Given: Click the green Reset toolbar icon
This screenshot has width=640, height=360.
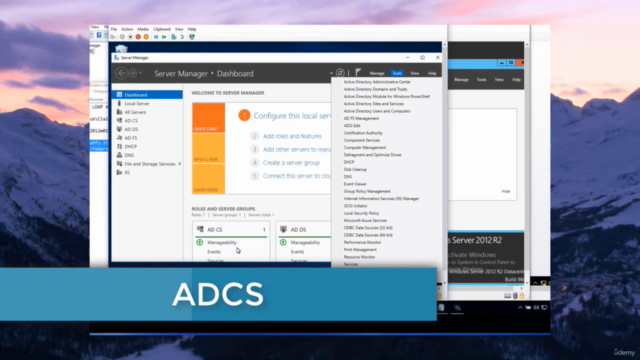Looking at the screenshot, I should 164,37.
